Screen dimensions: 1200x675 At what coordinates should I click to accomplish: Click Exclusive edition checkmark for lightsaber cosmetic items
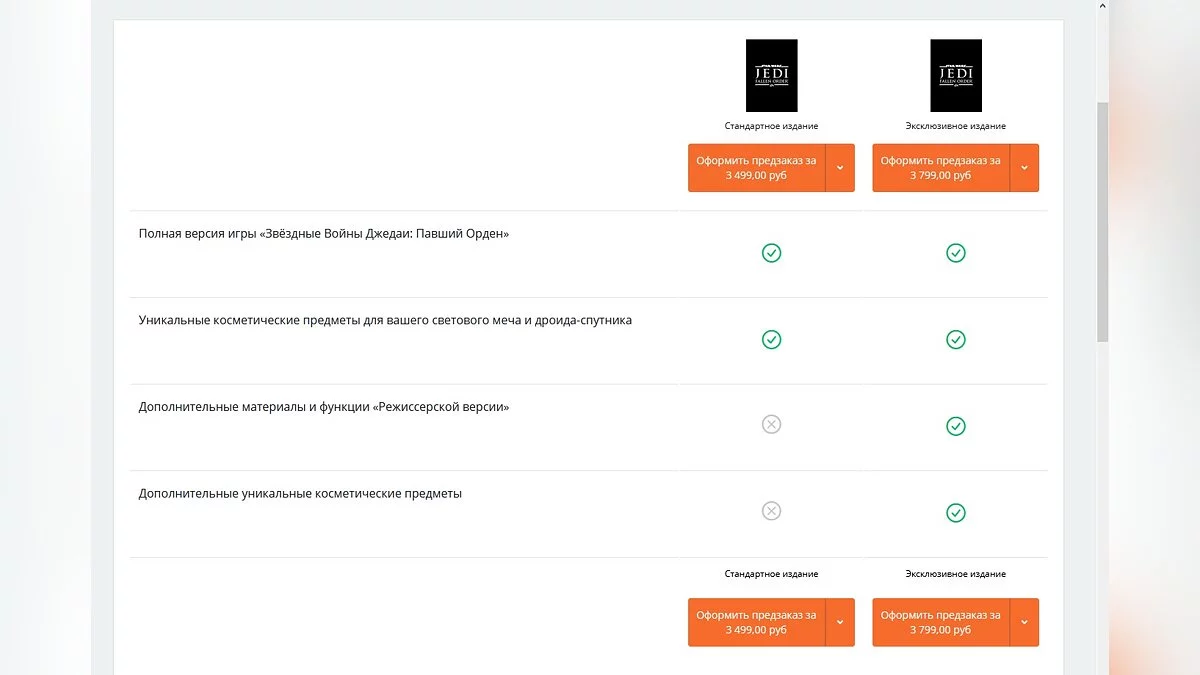click(955, 340)
